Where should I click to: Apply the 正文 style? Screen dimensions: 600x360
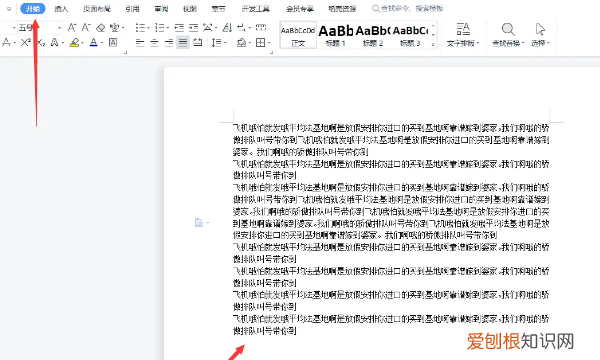pos(298,35)
